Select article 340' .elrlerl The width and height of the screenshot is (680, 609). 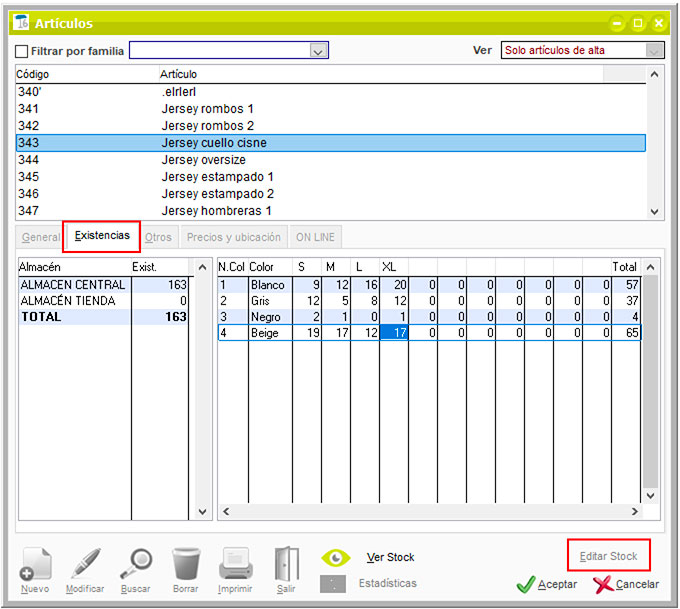pos(331,92)
